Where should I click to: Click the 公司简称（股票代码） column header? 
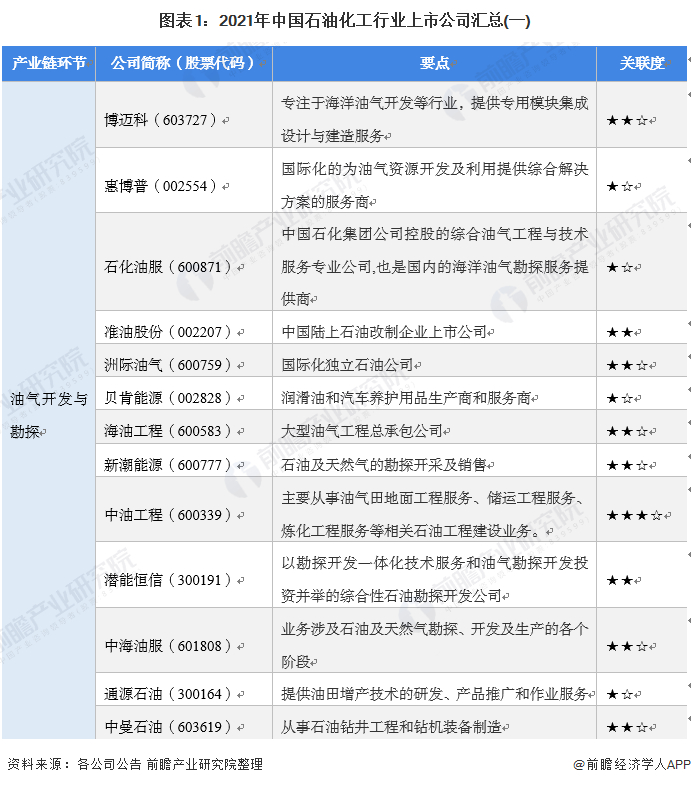pos(184,63)
